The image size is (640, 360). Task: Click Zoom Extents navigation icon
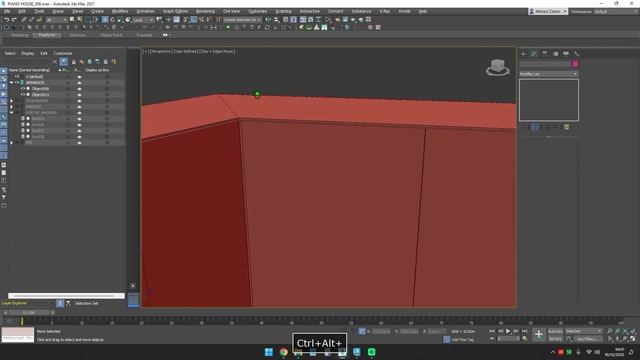[x=625, y=331]
